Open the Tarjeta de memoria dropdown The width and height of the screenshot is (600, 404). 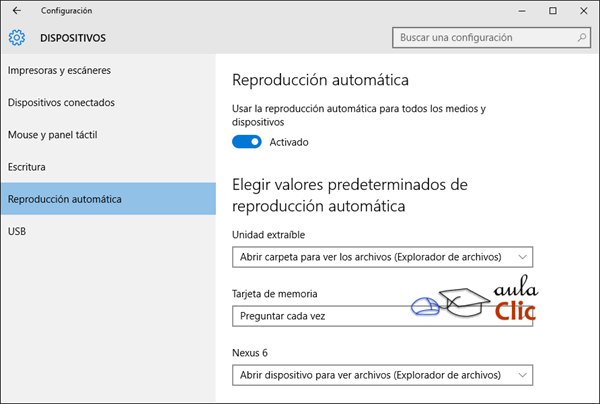[382, 316]
